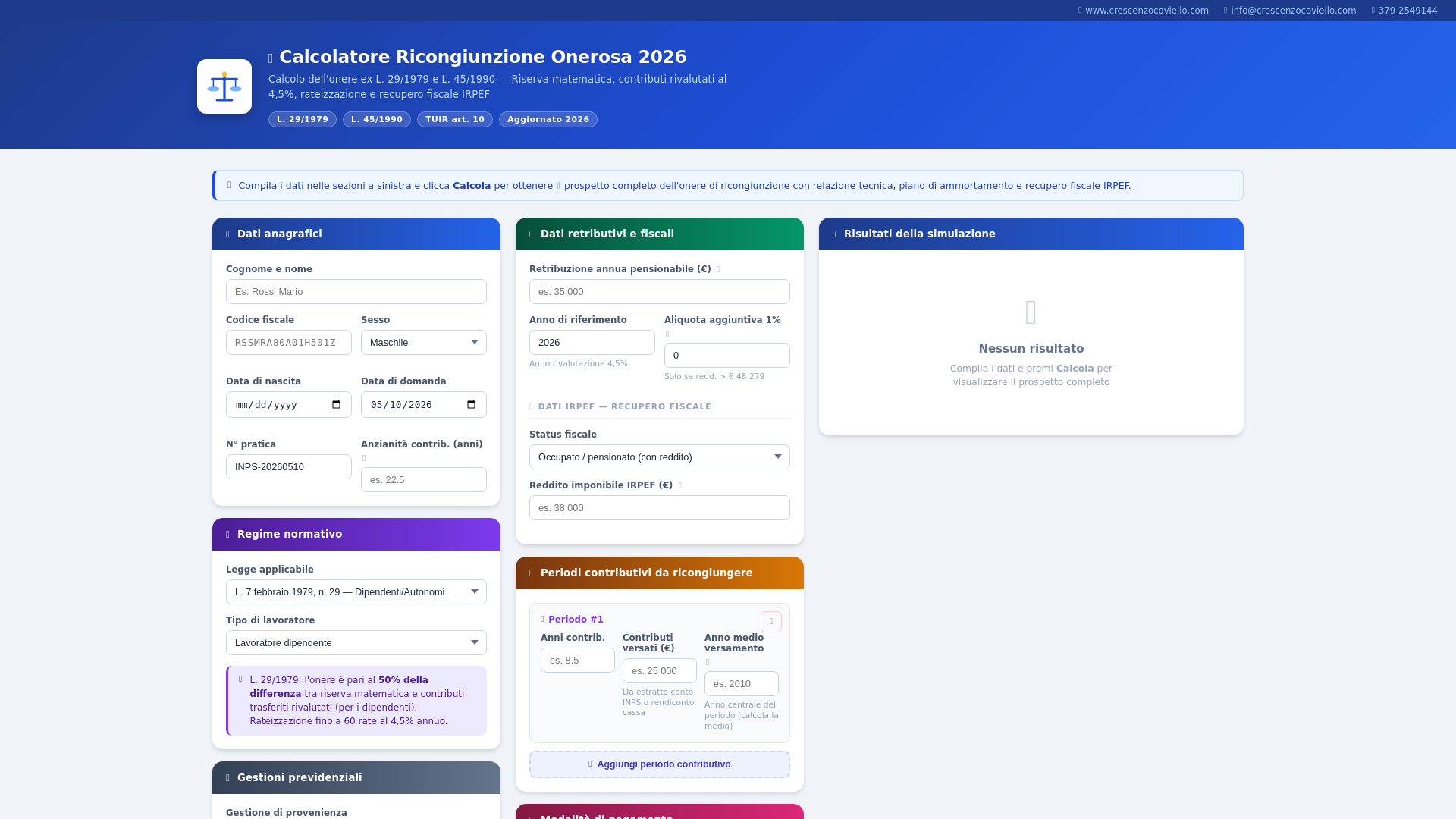Focus the Anzianità contrib. (anni) input

[x=424, y=480]
